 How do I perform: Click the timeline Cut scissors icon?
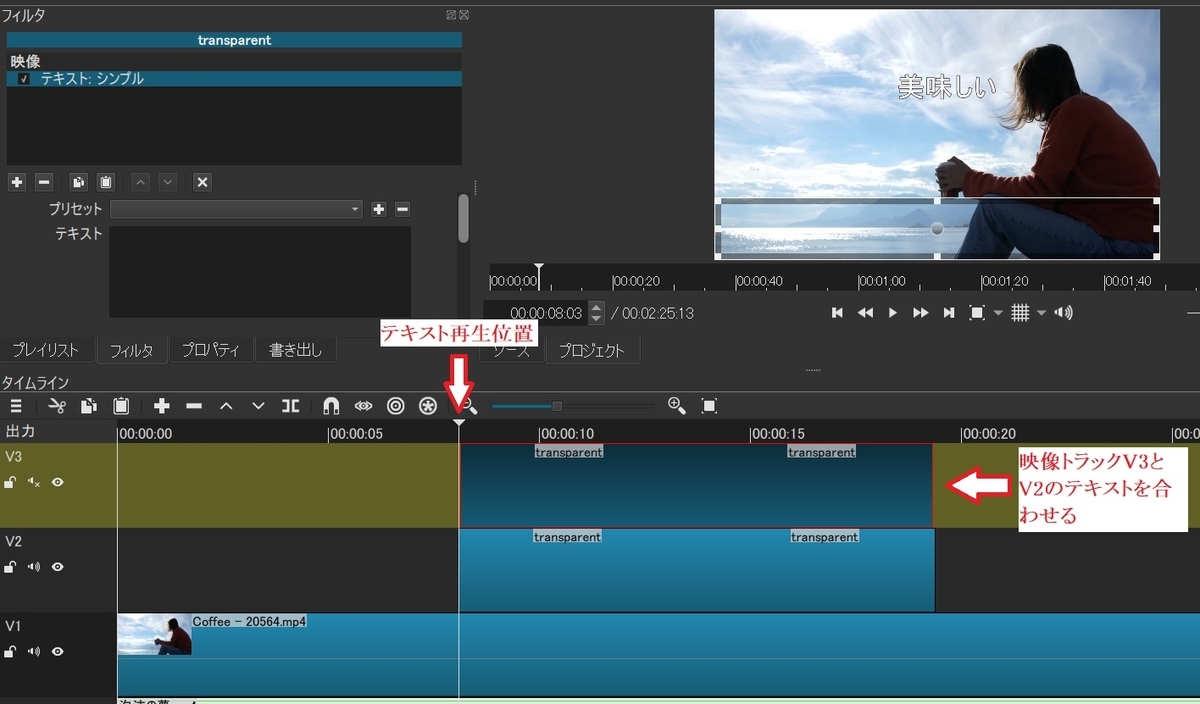click(57, 406)
